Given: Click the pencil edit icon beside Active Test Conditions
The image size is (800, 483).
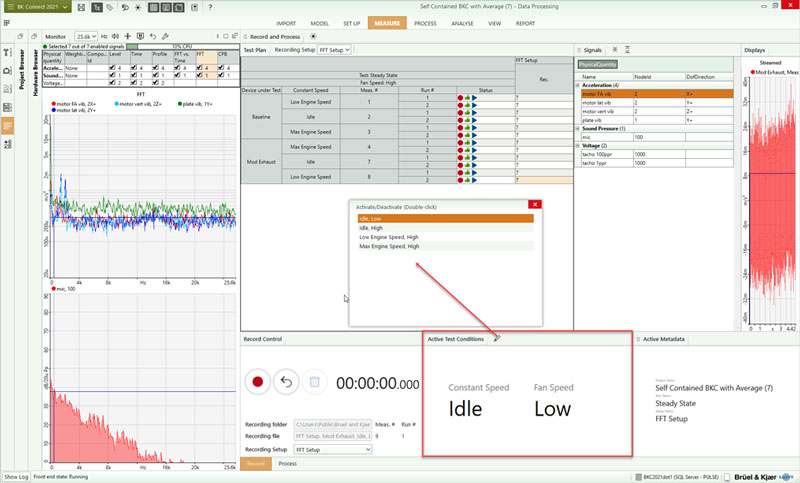Looking at the screenshot, I should pos(497,338).
